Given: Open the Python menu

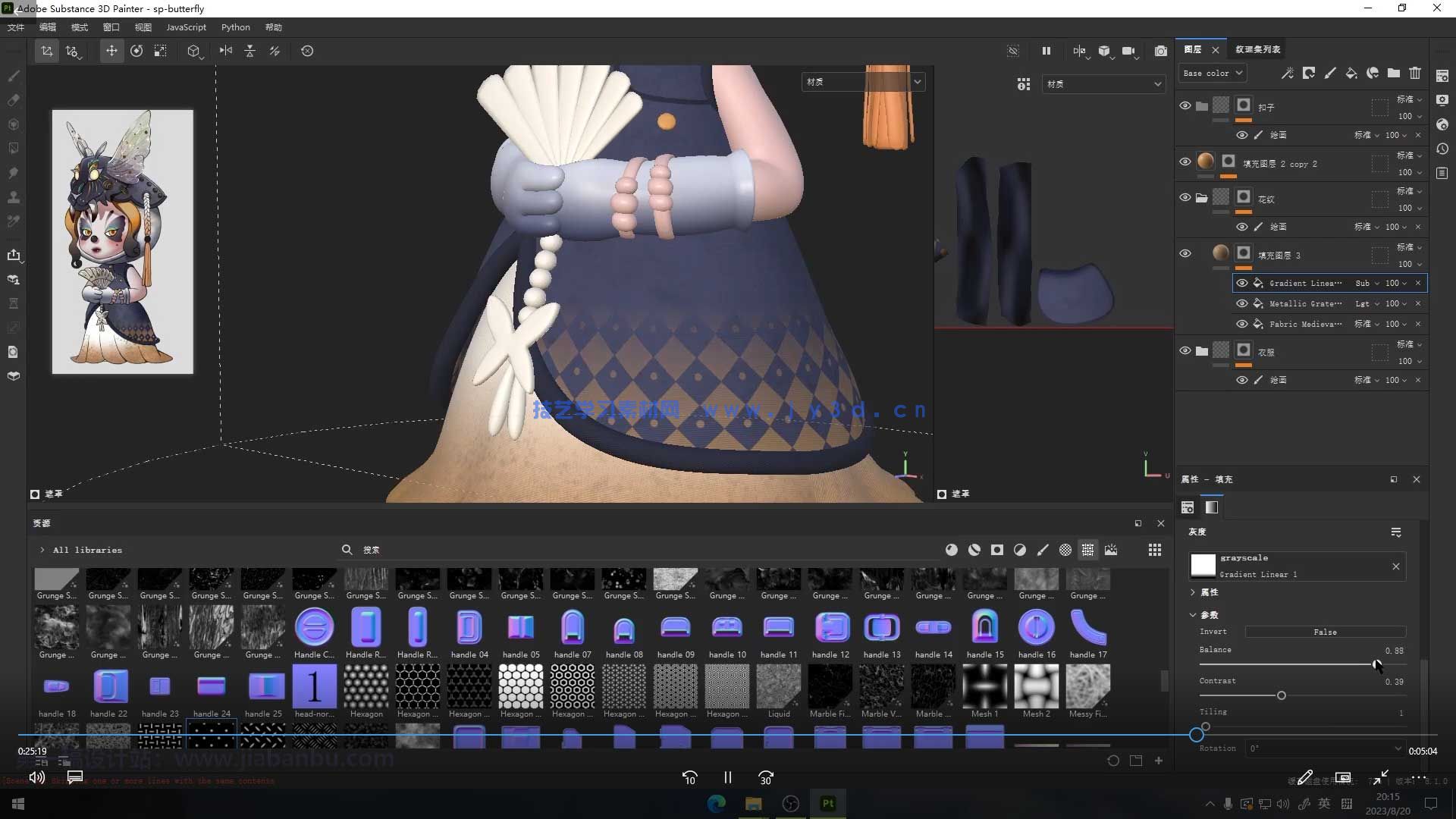Looking at the screenshot, I should point(235,27).
